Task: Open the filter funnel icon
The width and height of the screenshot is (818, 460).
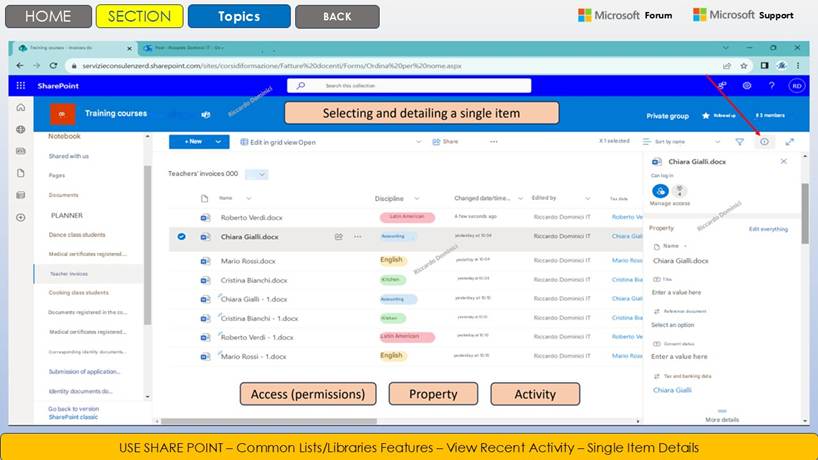Action: click(x=740, y=142)
